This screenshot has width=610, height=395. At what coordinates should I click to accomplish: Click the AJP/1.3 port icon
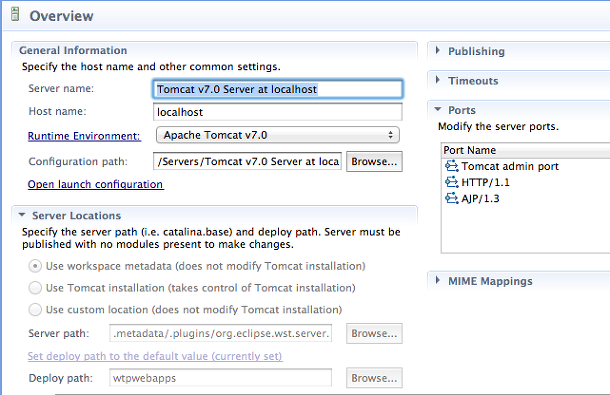(452, 198)
